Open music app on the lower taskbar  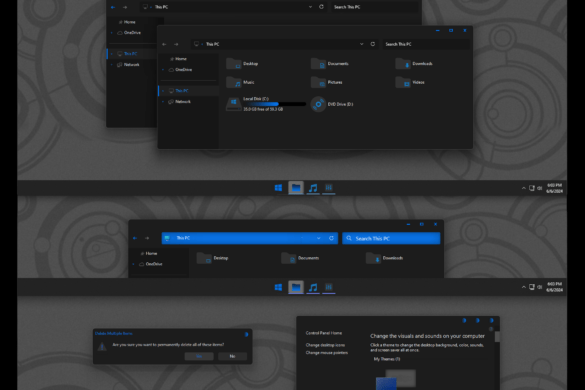(x=313, y=287)
